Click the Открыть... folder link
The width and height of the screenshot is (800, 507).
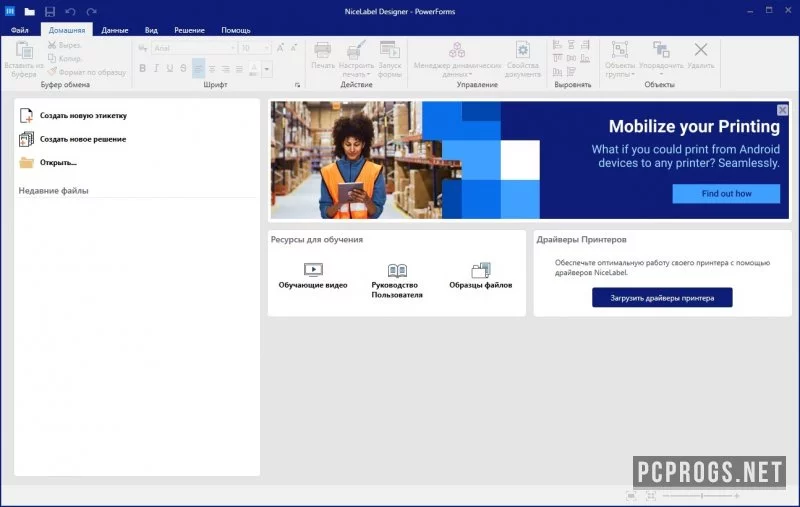47,163
